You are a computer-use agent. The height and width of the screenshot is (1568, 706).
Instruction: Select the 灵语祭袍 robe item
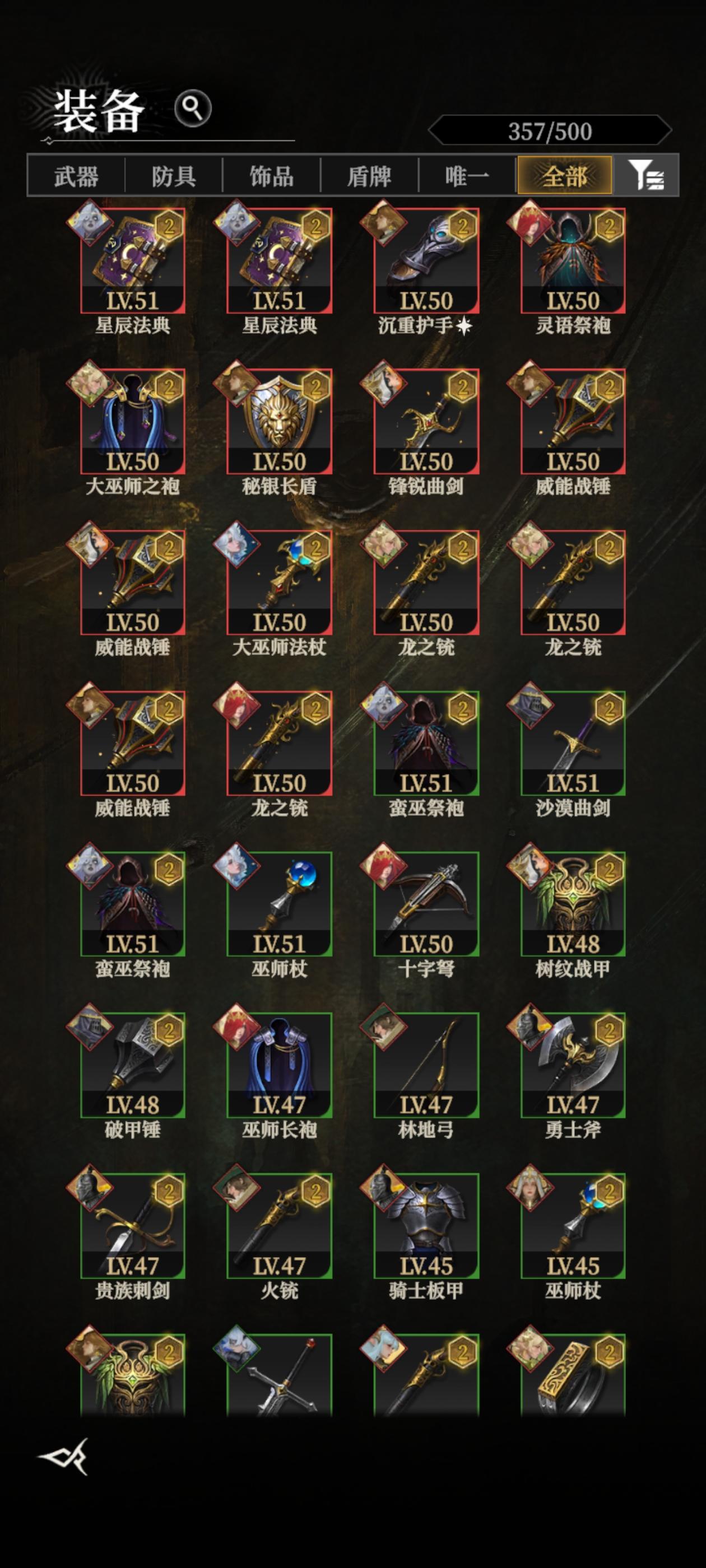pos(573,260)
